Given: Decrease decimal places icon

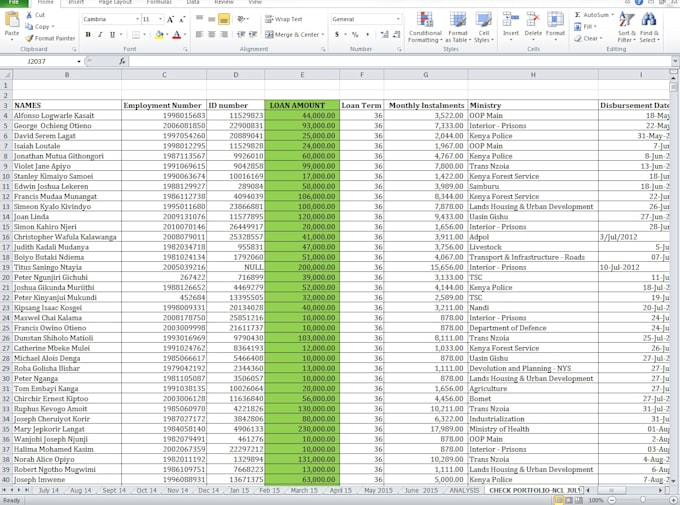Looking at the screenshot, I should [x=396, y=35].
